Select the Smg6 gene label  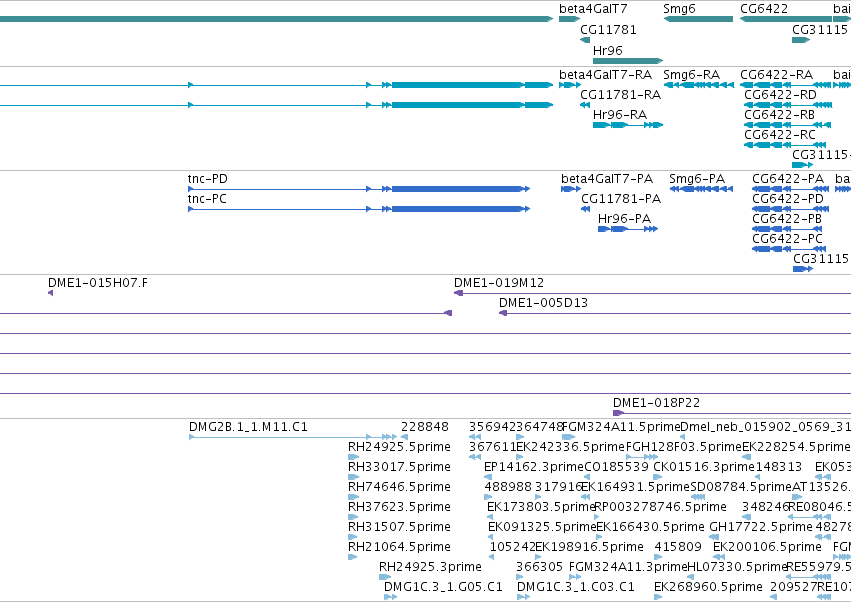click(679, 9)
